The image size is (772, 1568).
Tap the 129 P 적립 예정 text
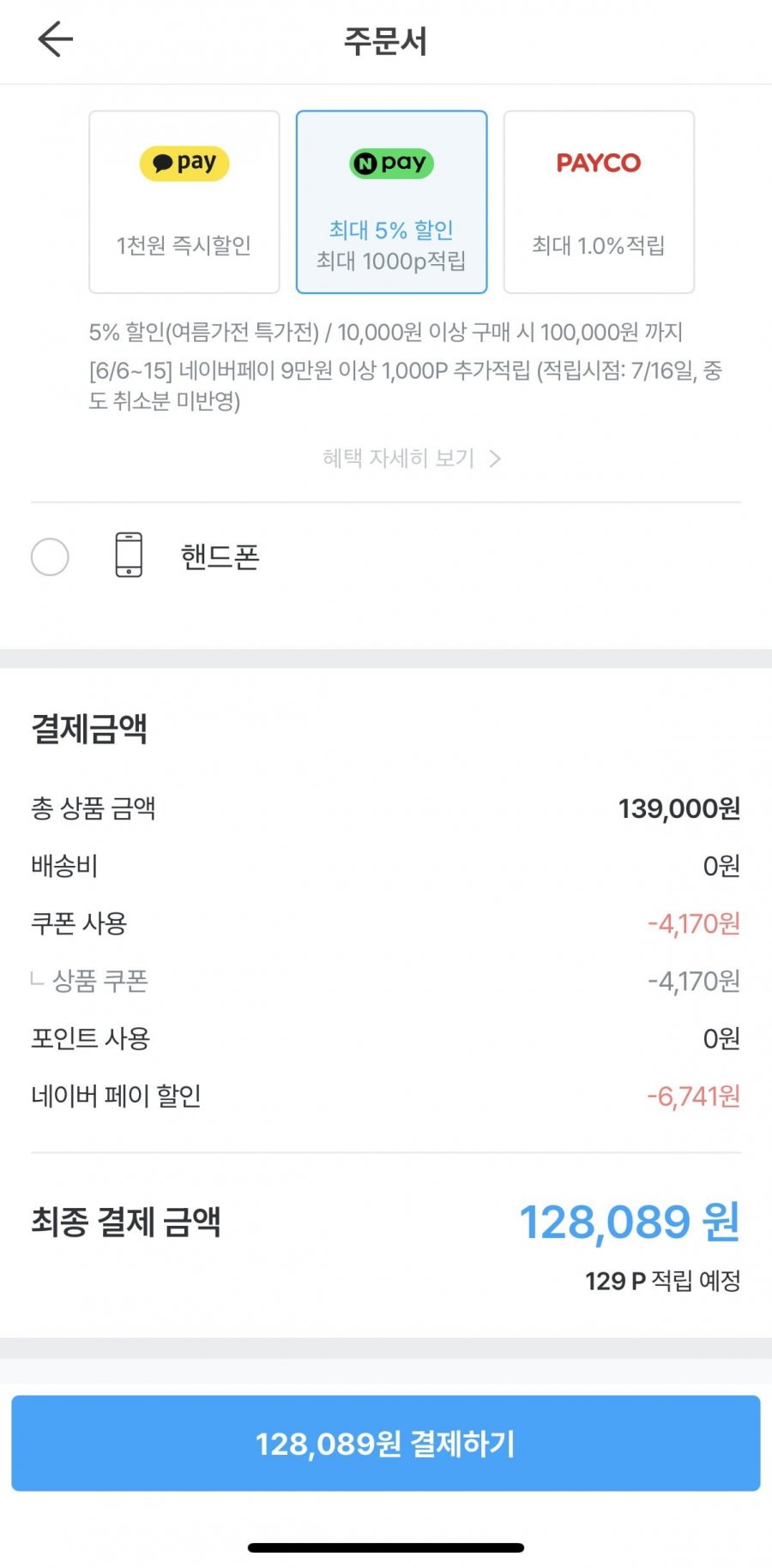point(663,1281)
